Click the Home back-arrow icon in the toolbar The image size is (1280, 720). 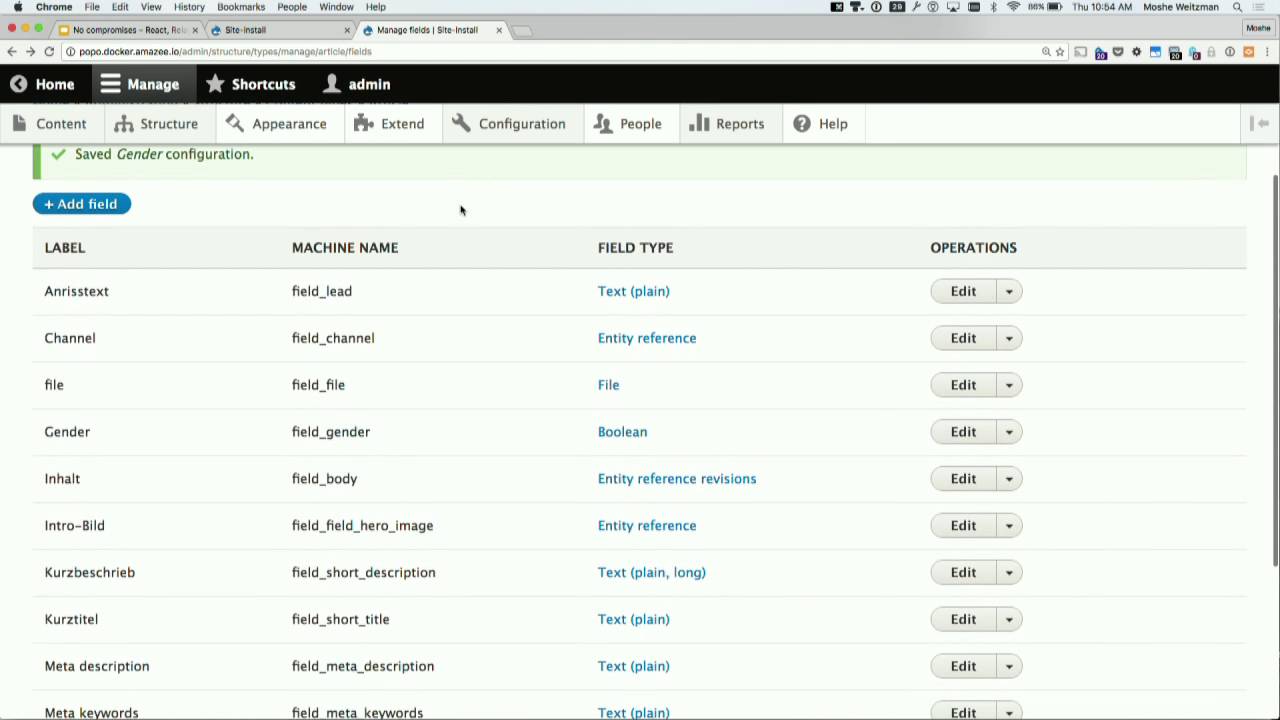(x=18, y=84)
